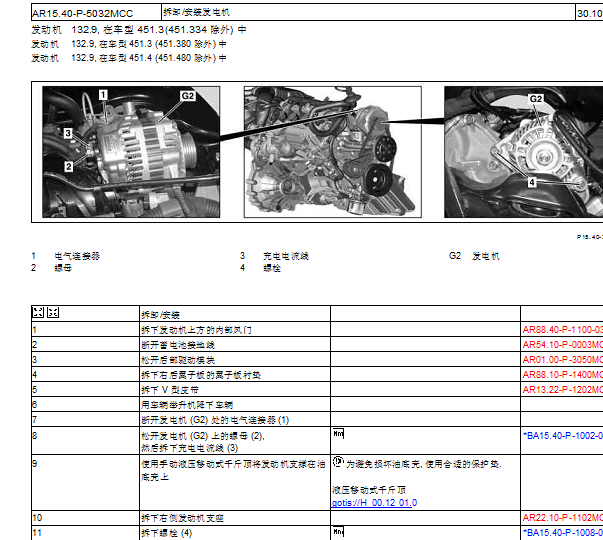Click the header title "拆卸/安装发电机"
Viewport: 603px width, 540px height.
tap(196, 12)
